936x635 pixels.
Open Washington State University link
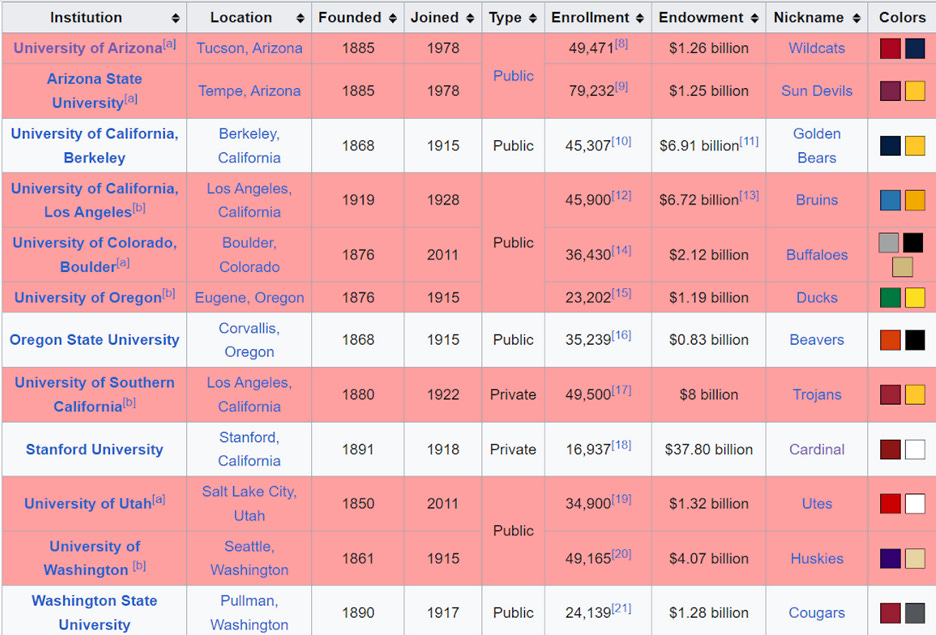click(x=94, y=613)
